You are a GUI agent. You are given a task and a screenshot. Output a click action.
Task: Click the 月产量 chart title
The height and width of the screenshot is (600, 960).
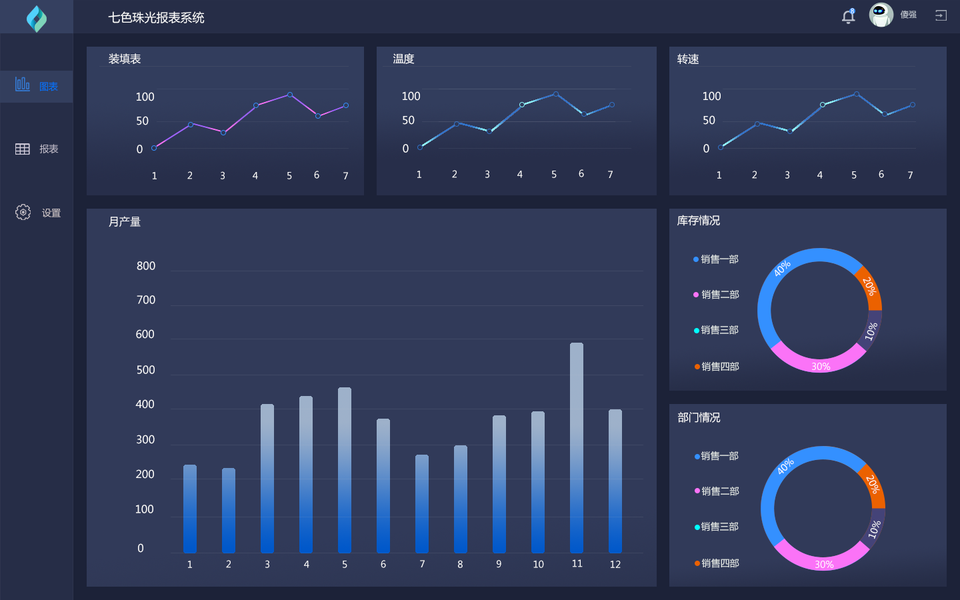124,222
